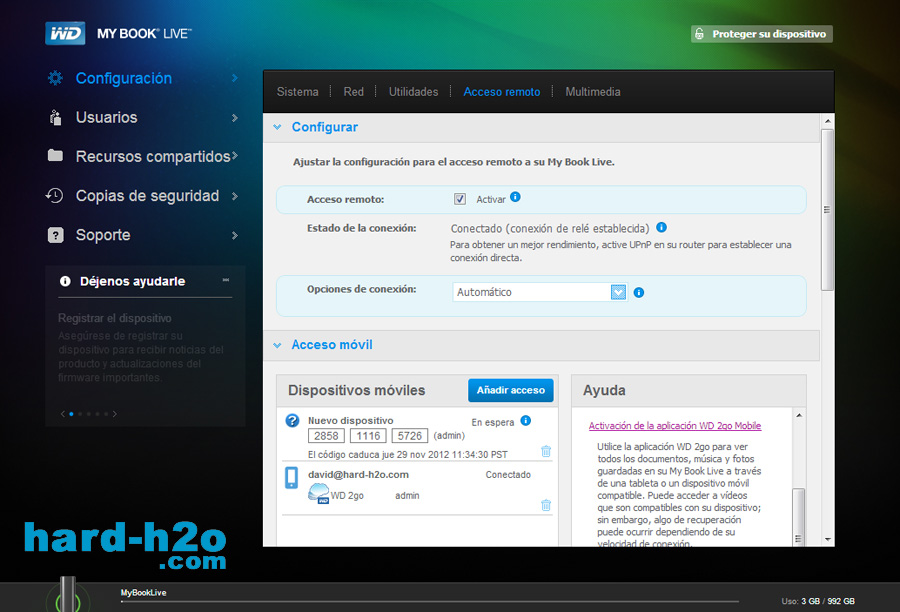
Task: Switch to the Sistema tab
Action: tap(297, 92)
